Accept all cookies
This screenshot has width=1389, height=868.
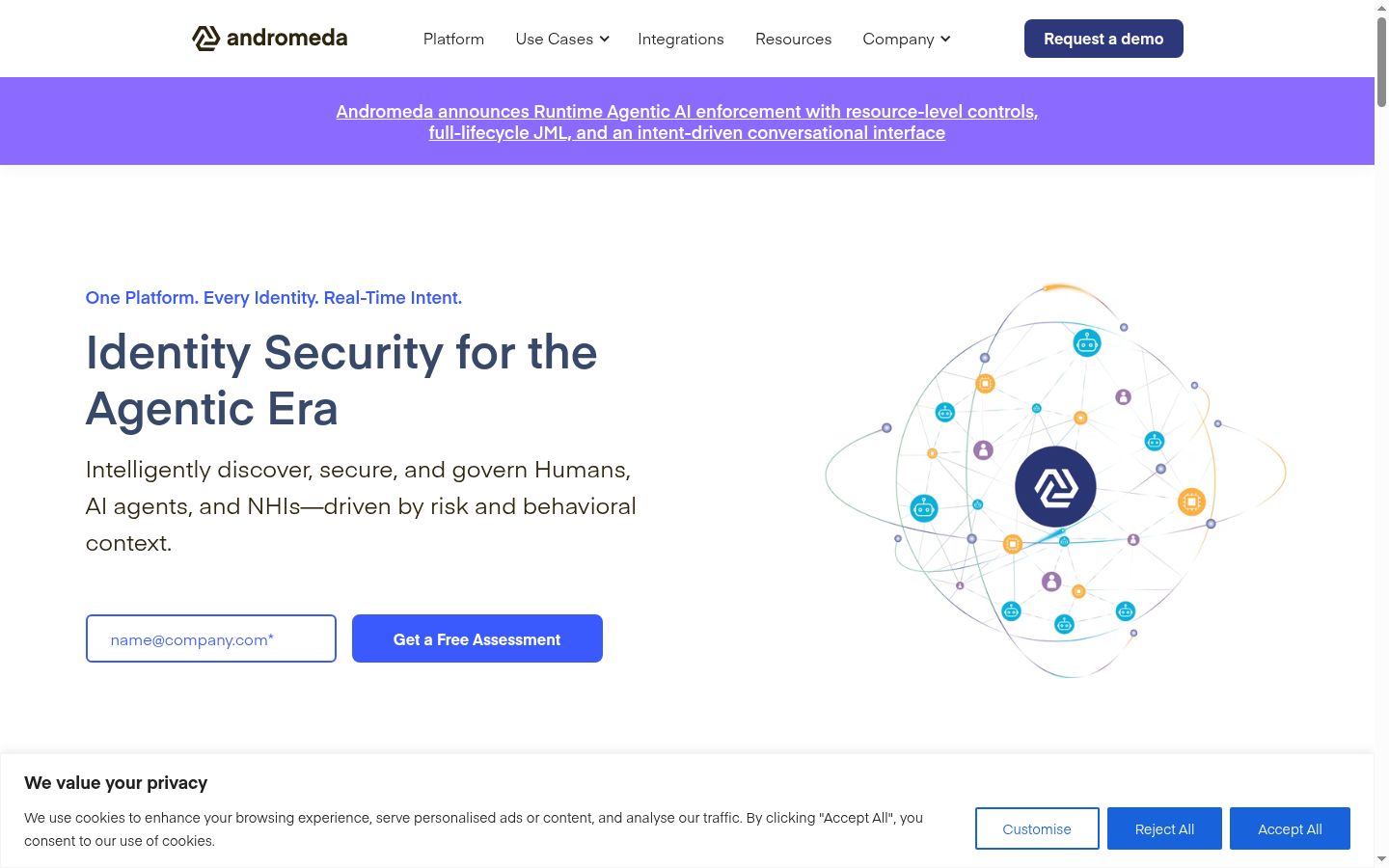coord(1290,828)
